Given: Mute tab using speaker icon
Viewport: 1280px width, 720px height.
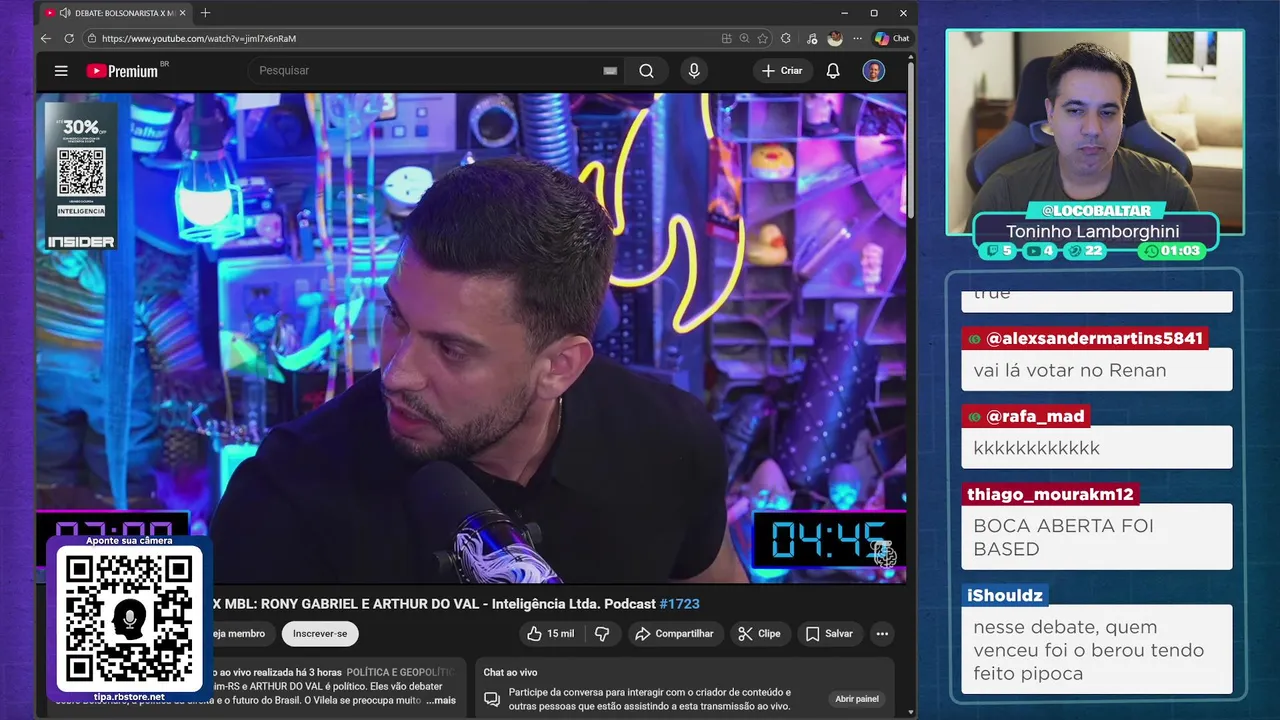Looking at the screenshot, I should 64,13.
